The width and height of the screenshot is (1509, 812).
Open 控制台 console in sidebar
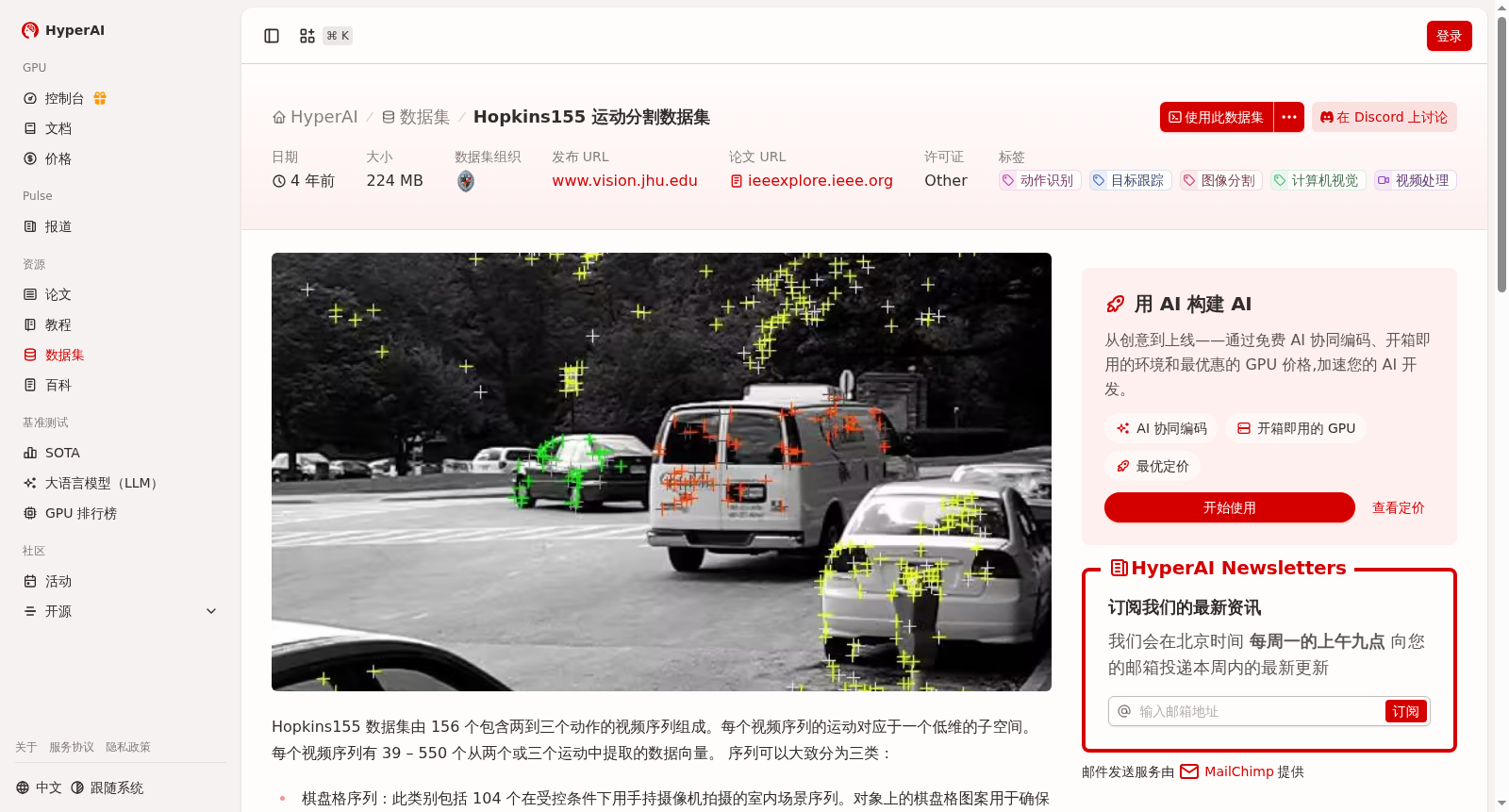64,98
